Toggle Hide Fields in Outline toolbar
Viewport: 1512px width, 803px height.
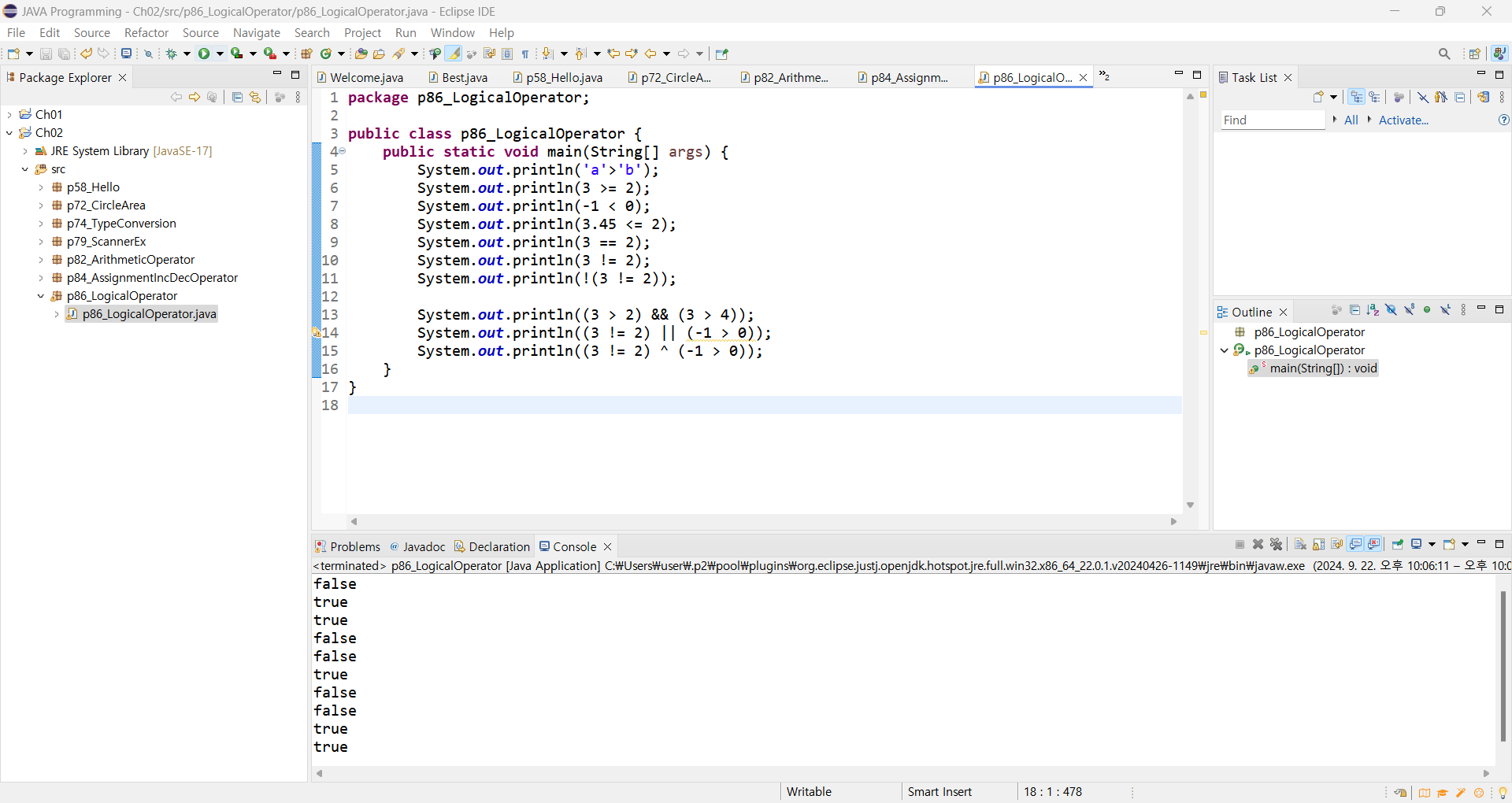[1391, 310]
